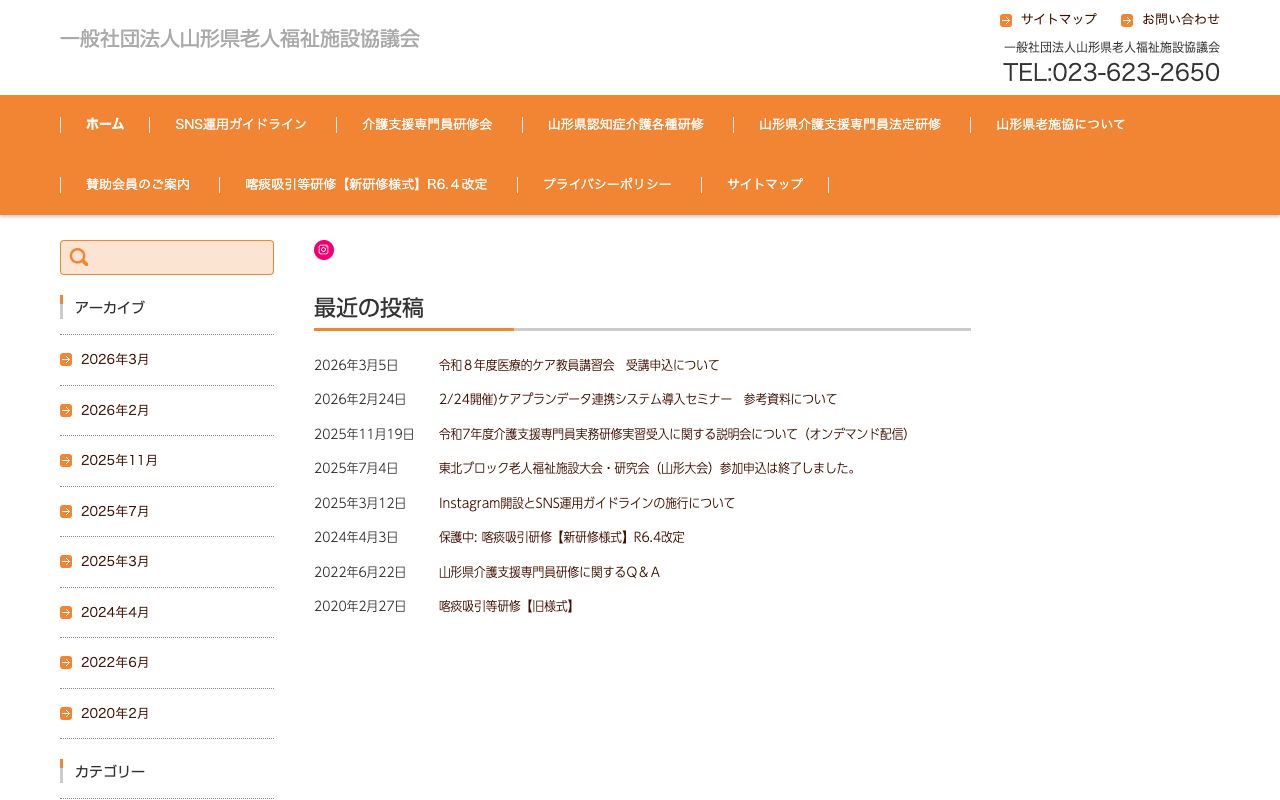Click the orange arrow icon next to 2026年3月
The width and height of the screenshot is (1280, 800).
(66, 359)
